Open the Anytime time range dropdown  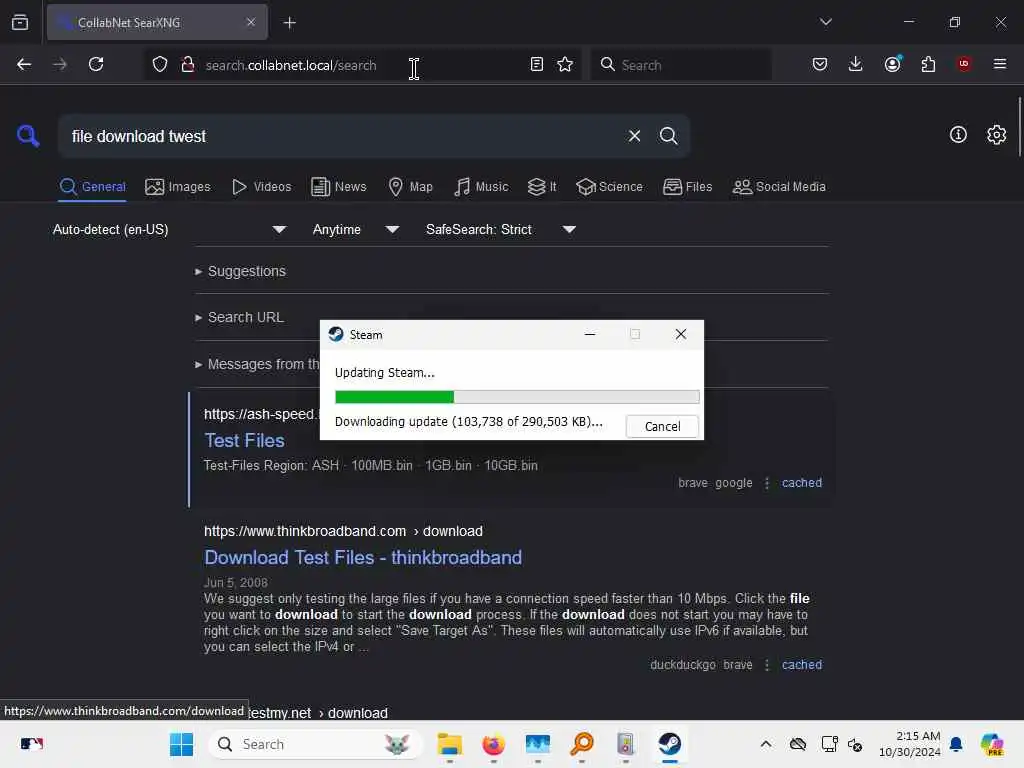[x=356, y=229]
